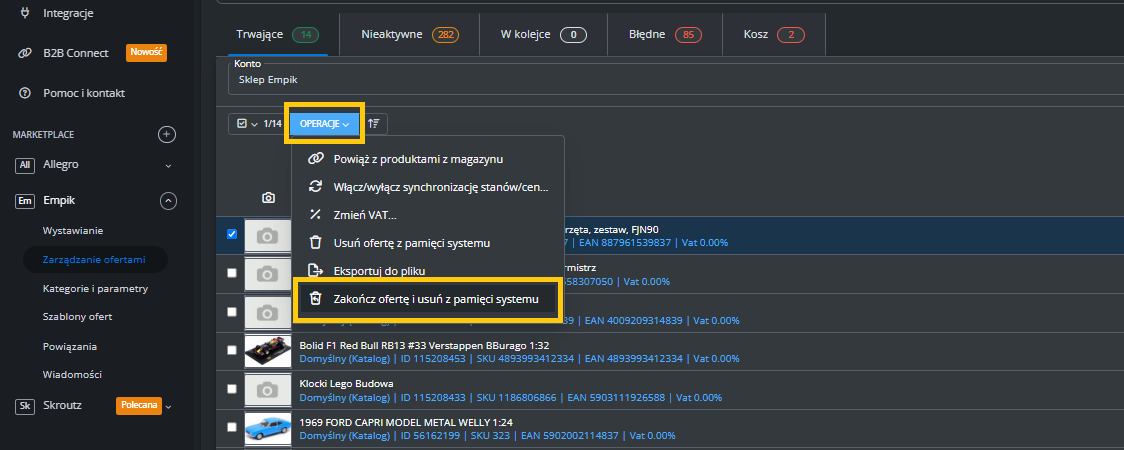The image size is (1124, 450).
Task: Click the plus icon next to Marketplace
Action: [x=168, y=134]
